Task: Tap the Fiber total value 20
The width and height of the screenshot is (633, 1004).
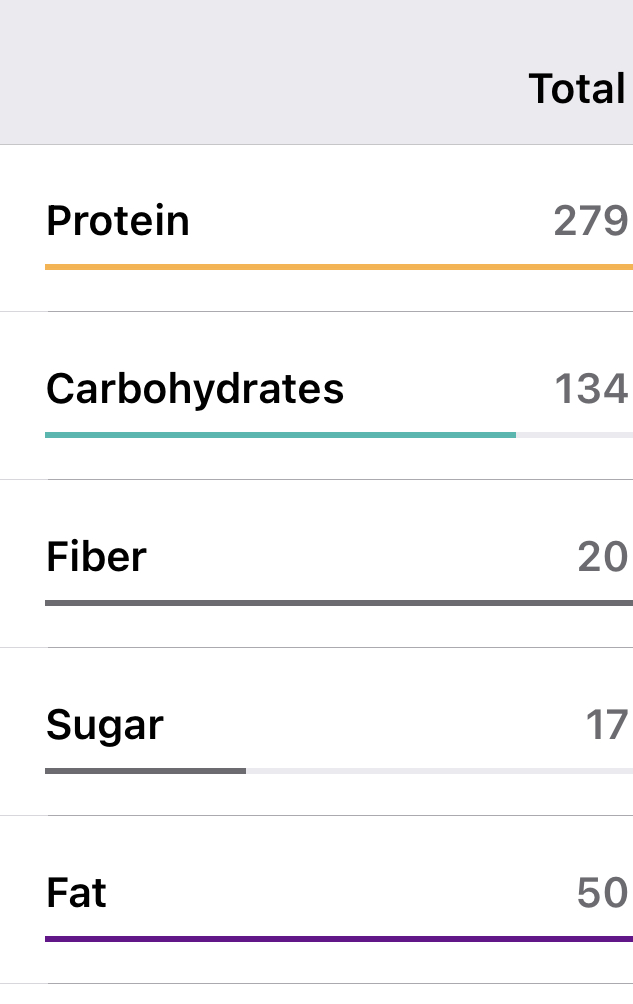Action: coord(602,557)
